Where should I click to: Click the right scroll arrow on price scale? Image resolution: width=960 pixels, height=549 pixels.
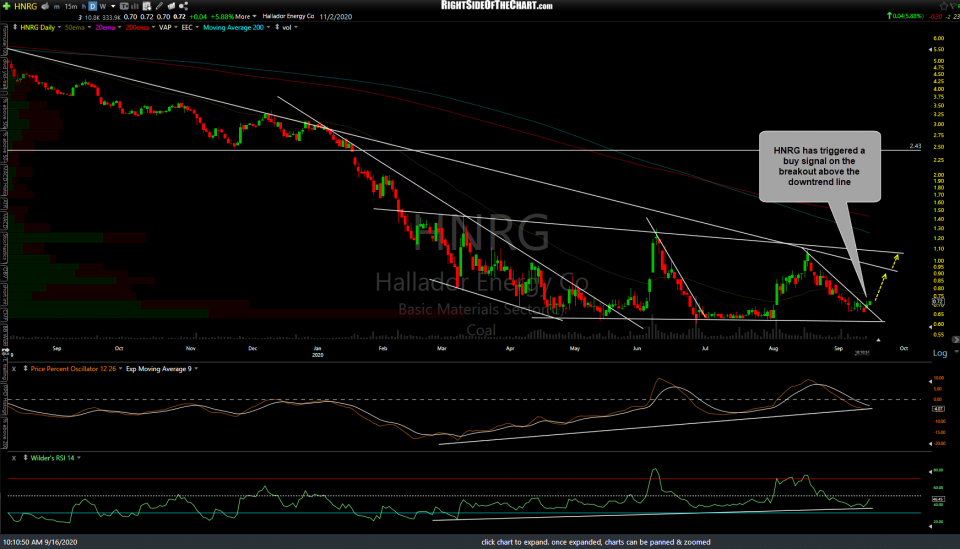point(955,340)
